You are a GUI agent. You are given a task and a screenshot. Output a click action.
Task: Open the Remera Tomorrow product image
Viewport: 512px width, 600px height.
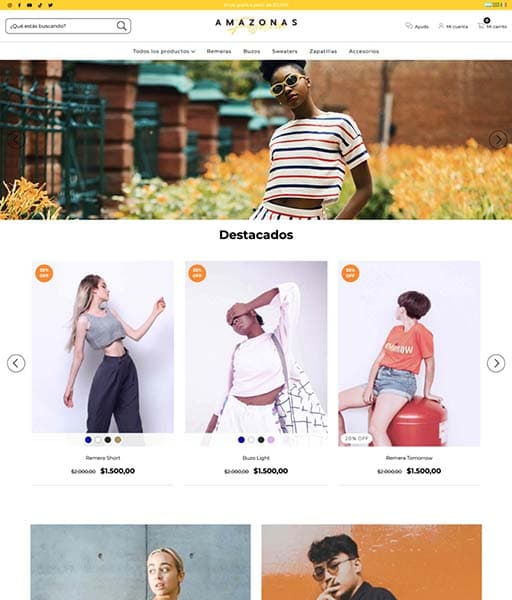[x=409, y=354]
